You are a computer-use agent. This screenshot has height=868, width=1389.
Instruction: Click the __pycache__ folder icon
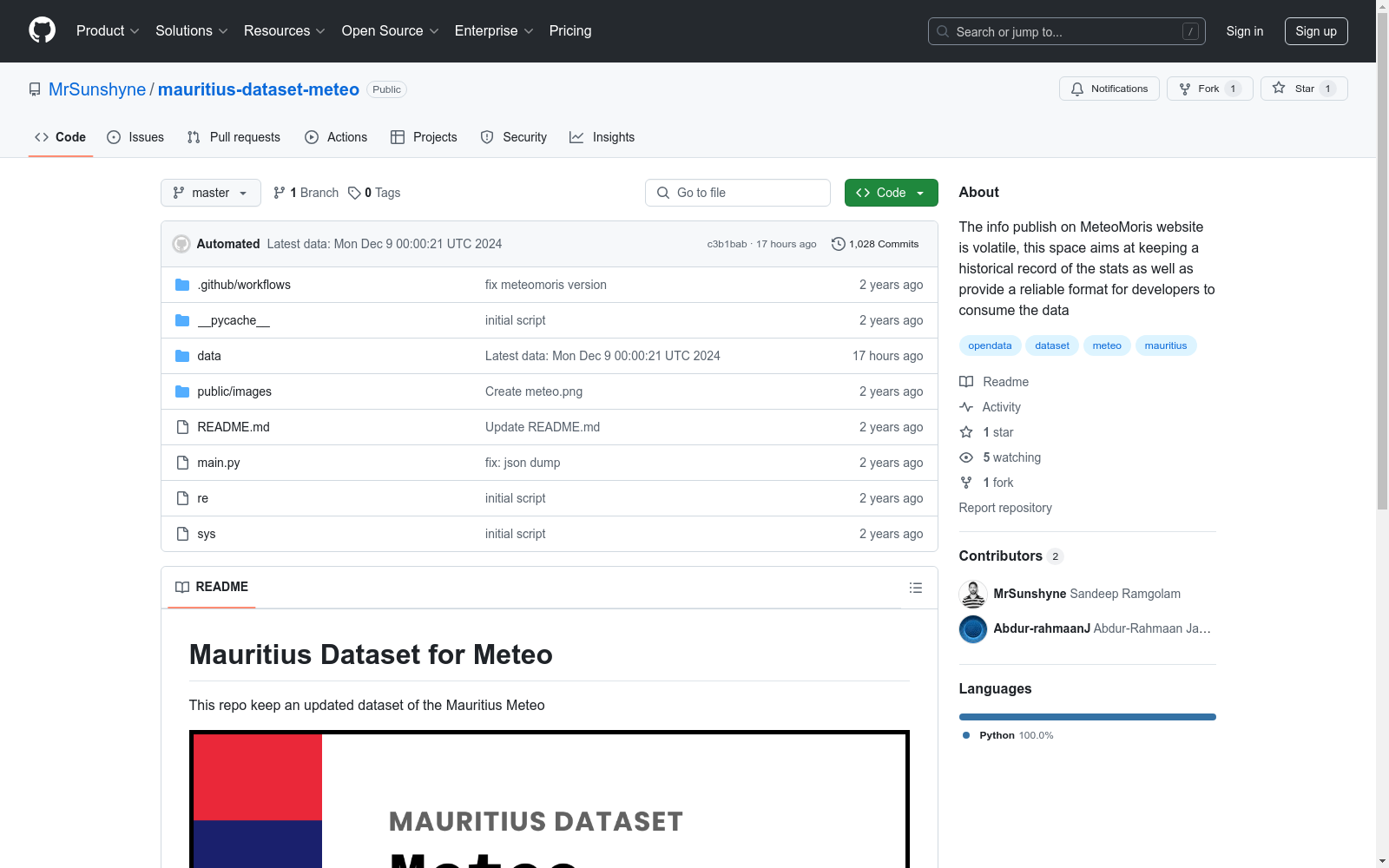point(182,320)
